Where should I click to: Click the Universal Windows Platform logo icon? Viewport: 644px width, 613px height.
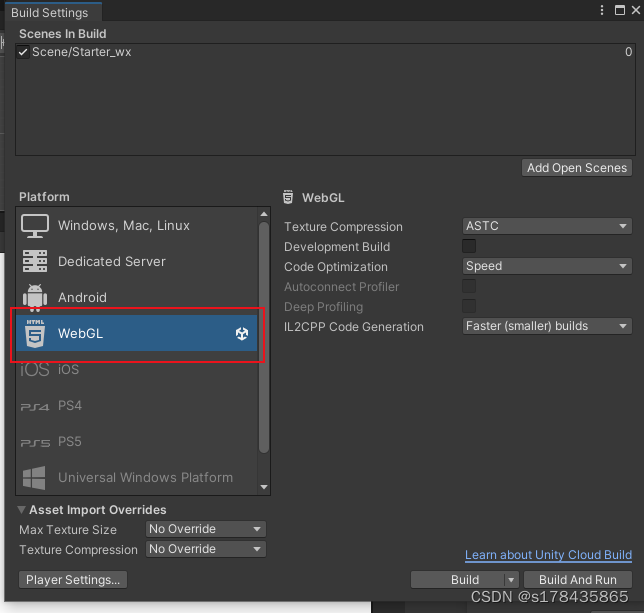tap(34, 478)
